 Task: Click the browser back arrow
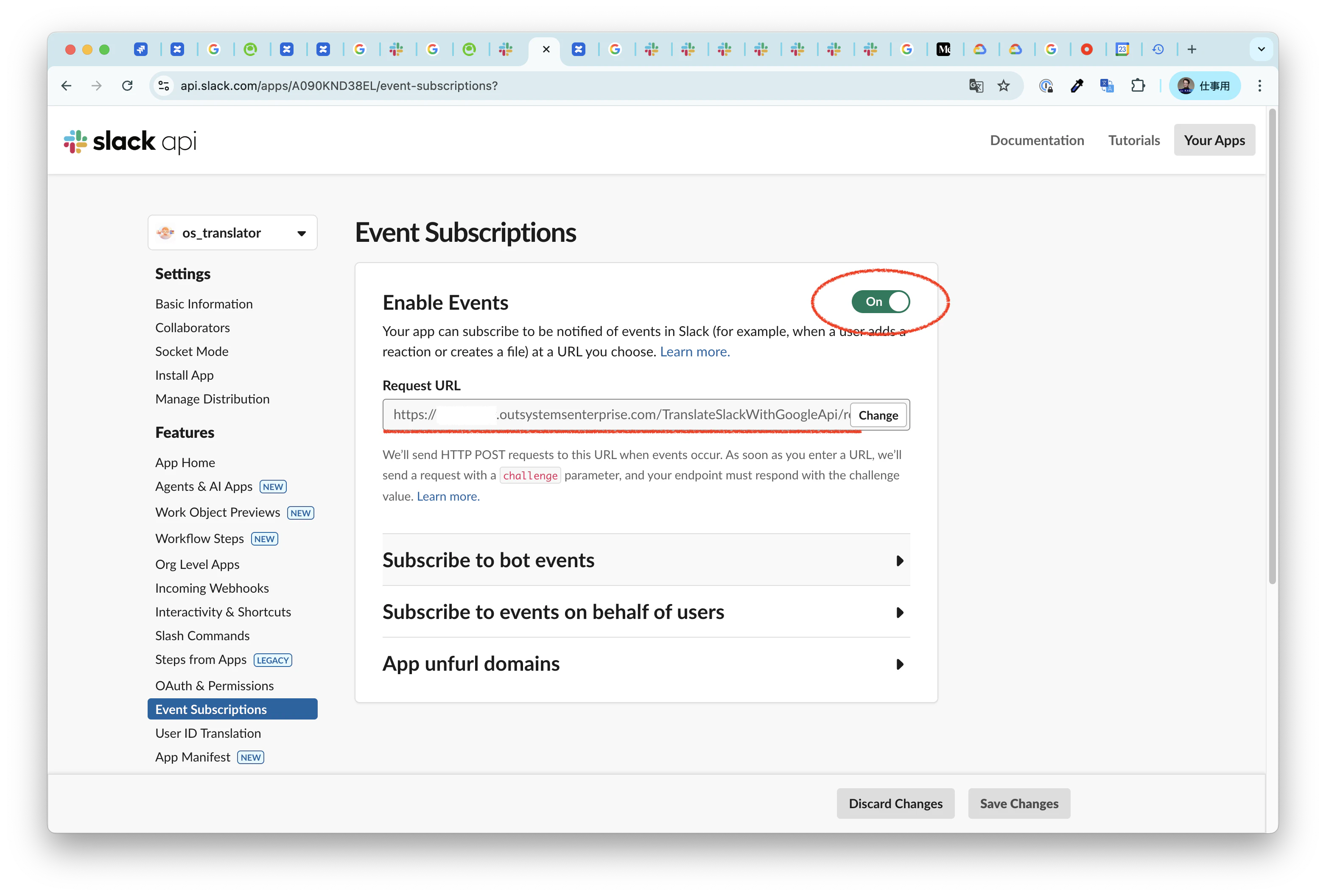click(x=66, y=86)
